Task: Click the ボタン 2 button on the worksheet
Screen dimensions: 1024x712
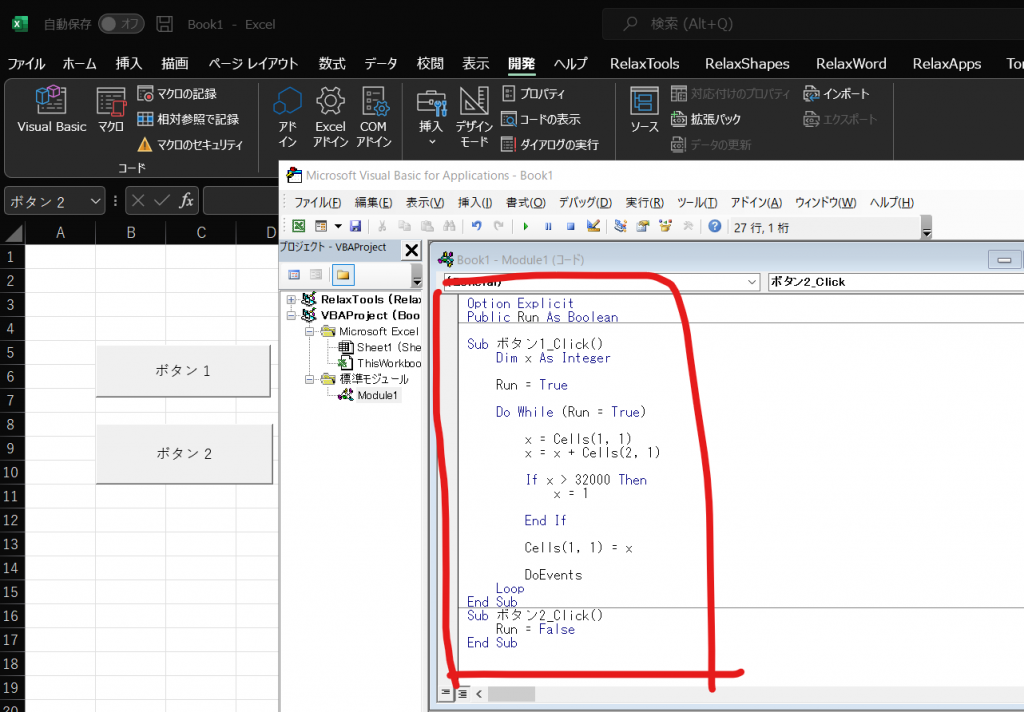Action: 182,453
